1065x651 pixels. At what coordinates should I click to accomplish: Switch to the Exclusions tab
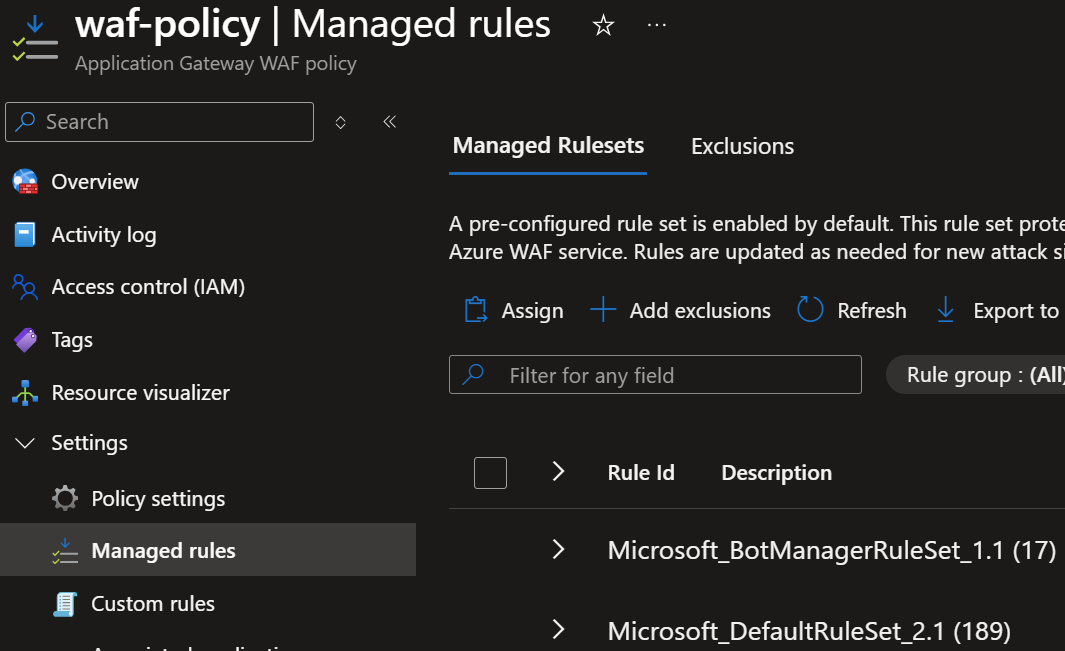point(742,146)
